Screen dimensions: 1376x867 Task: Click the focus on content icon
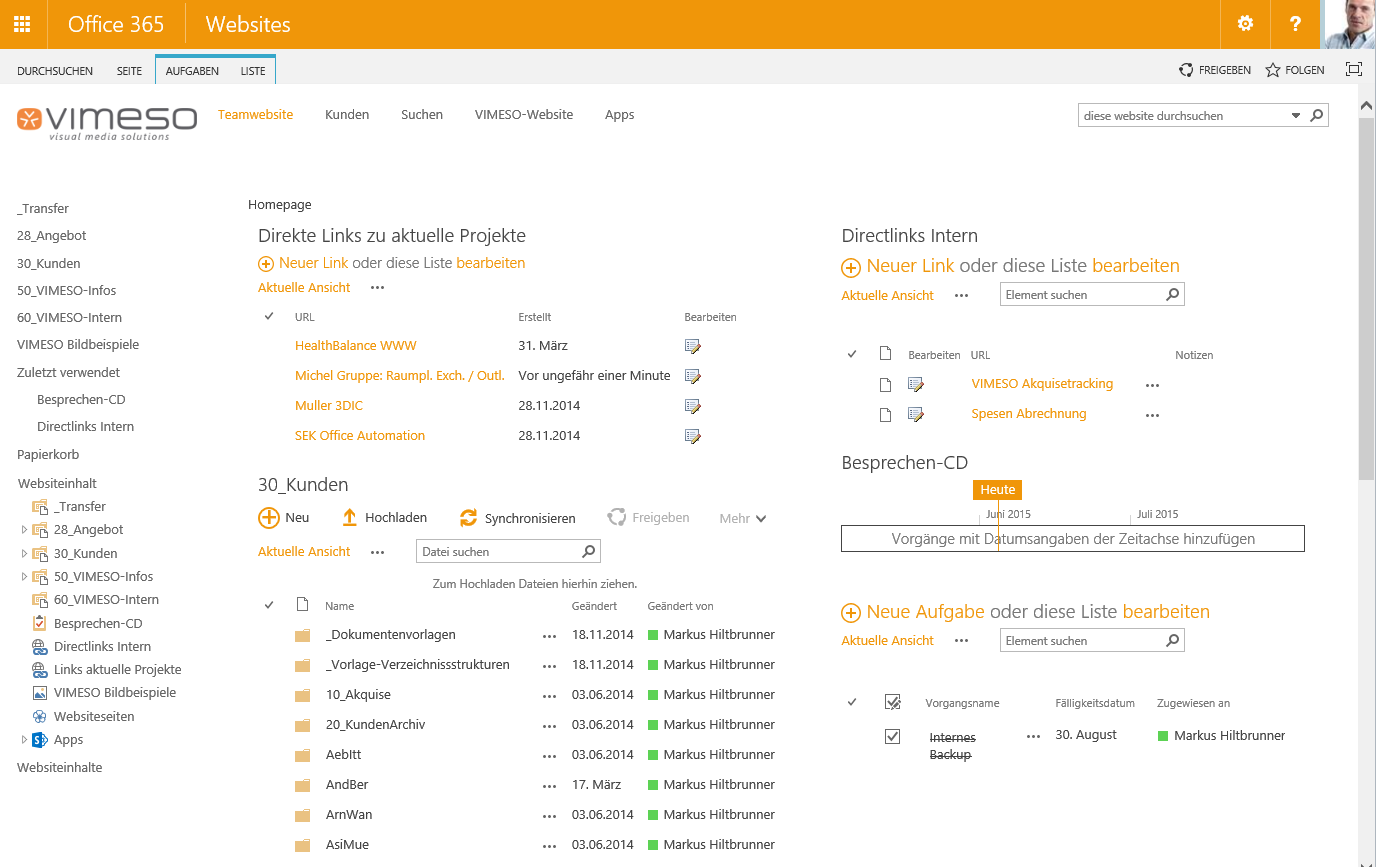[x=1354, y=69]
